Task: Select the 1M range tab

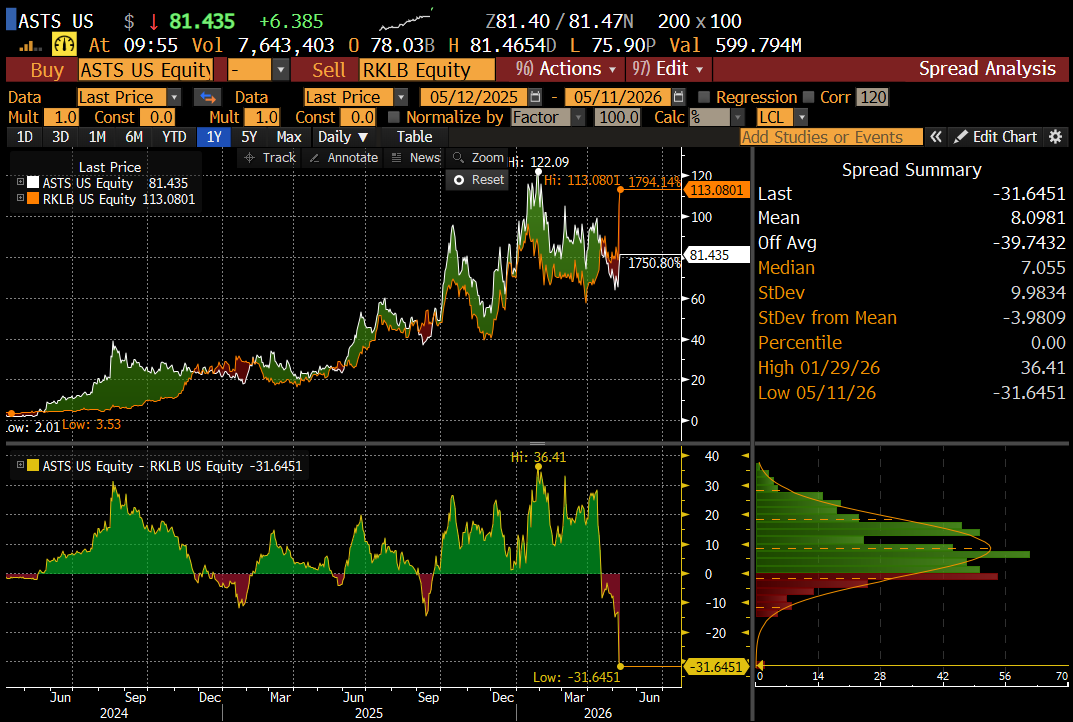Action: tap(97, 137)
